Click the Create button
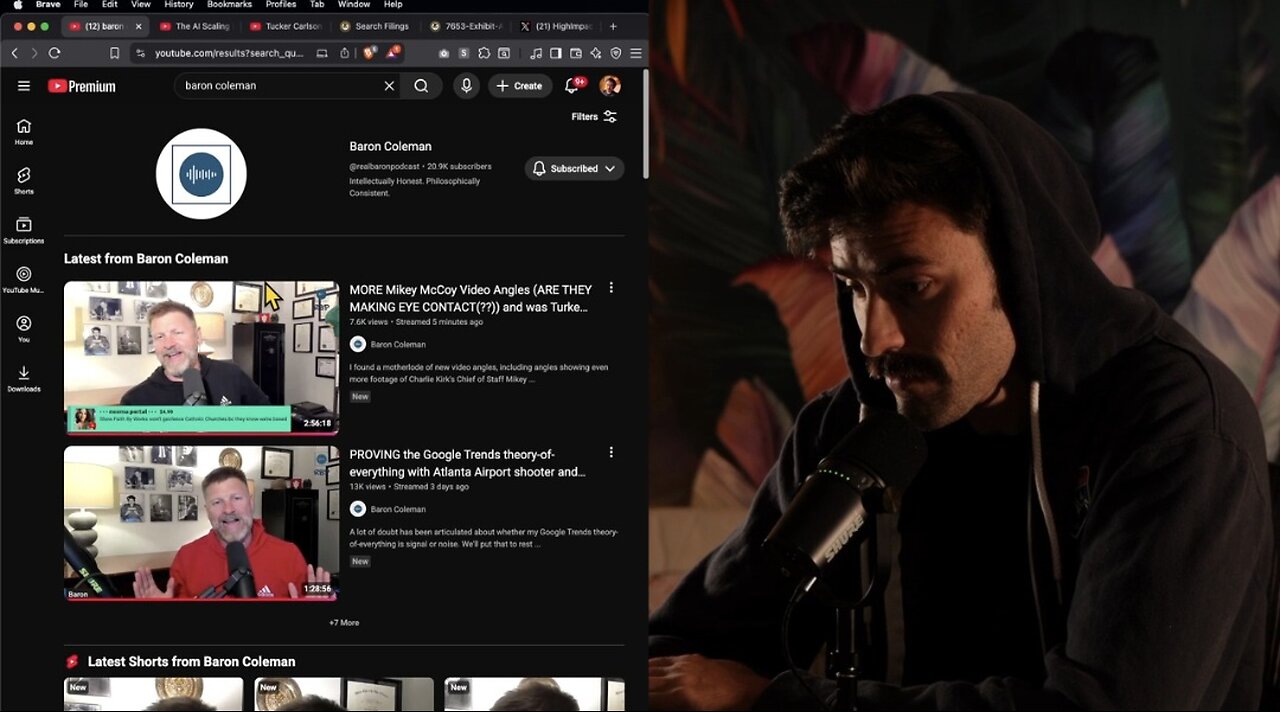 [520, 86]
